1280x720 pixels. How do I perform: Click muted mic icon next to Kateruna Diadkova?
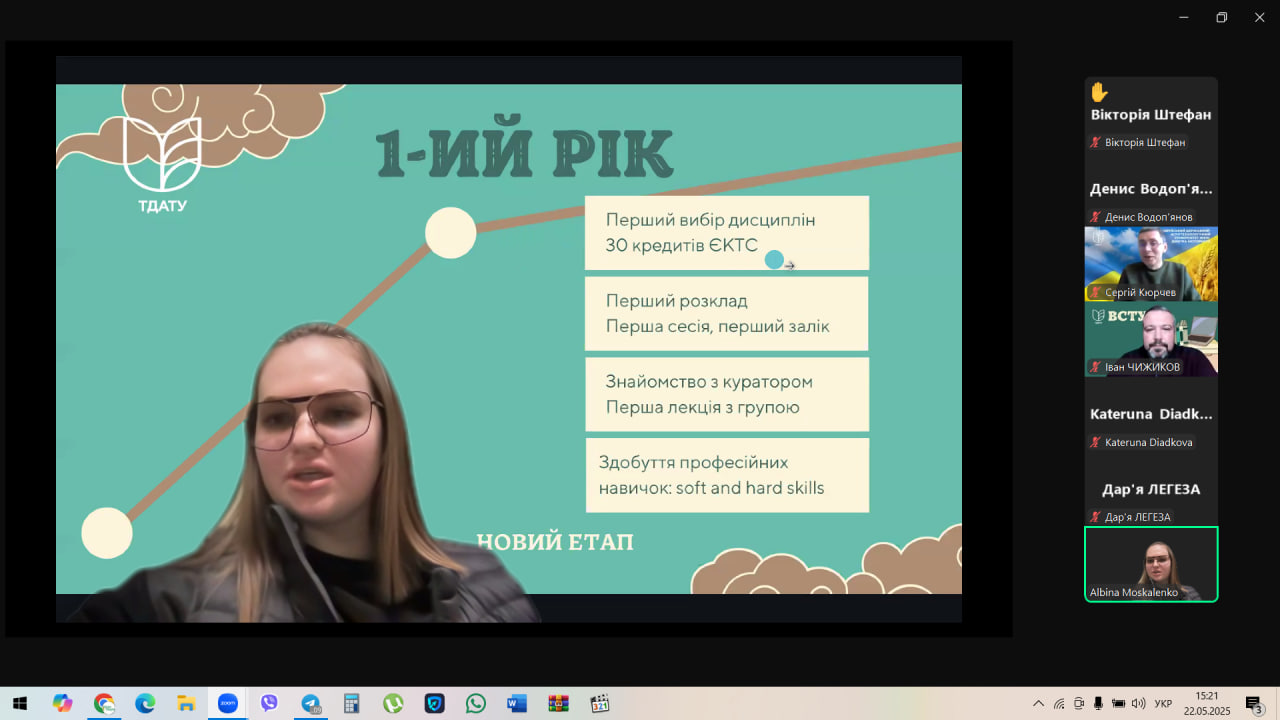coord(1095,442)
